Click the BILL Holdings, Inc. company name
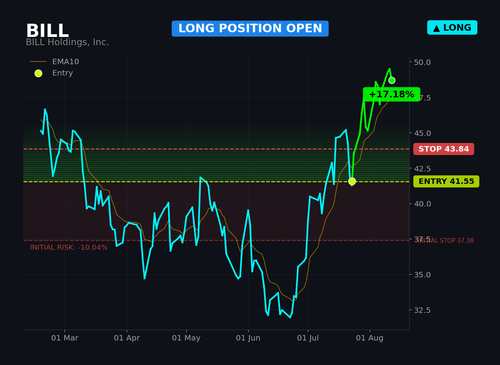Screen dimensions: 500x365 click(67, 42)
